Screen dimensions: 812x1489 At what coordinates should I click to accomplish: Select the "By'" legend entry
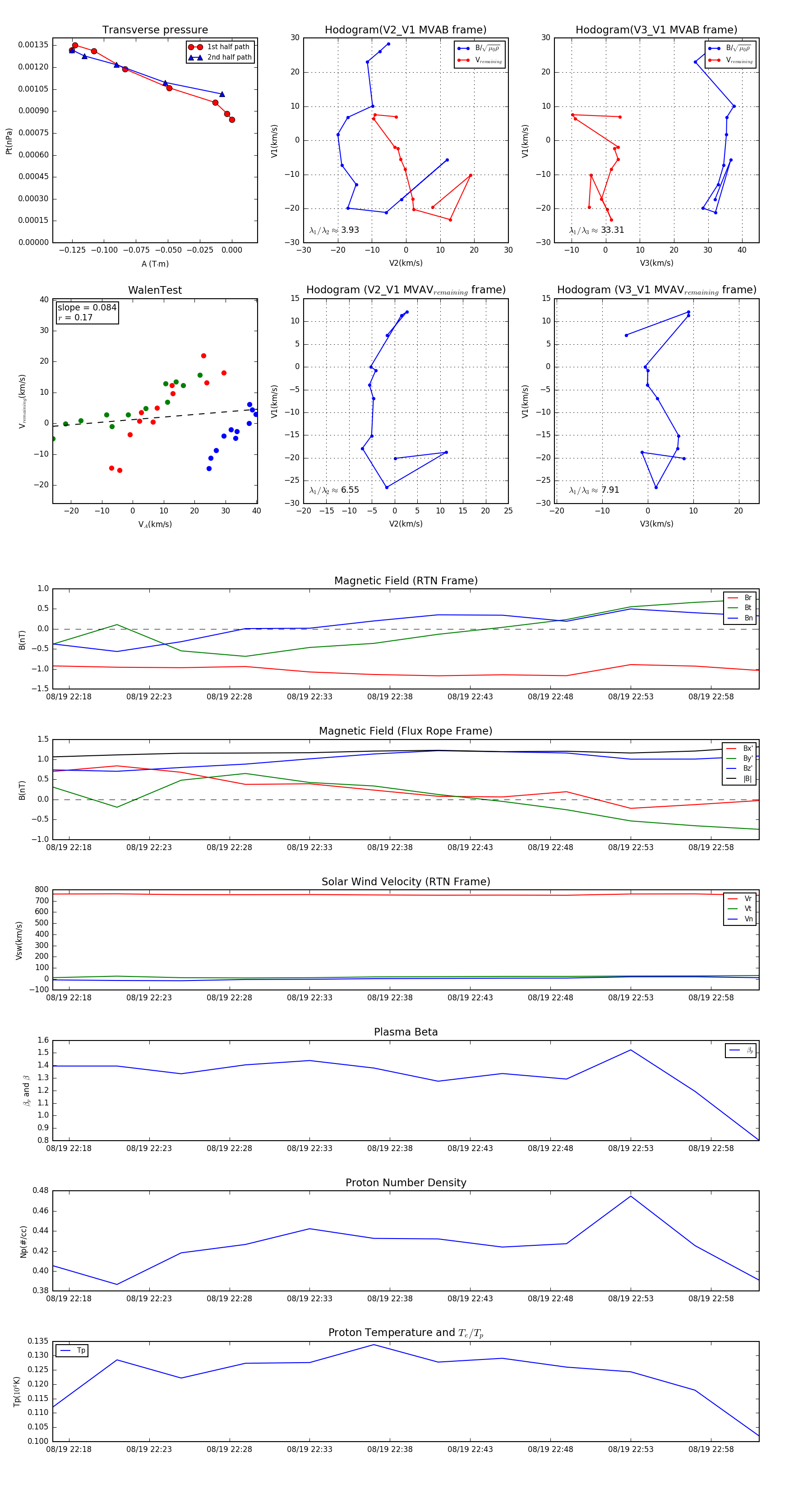740,758
